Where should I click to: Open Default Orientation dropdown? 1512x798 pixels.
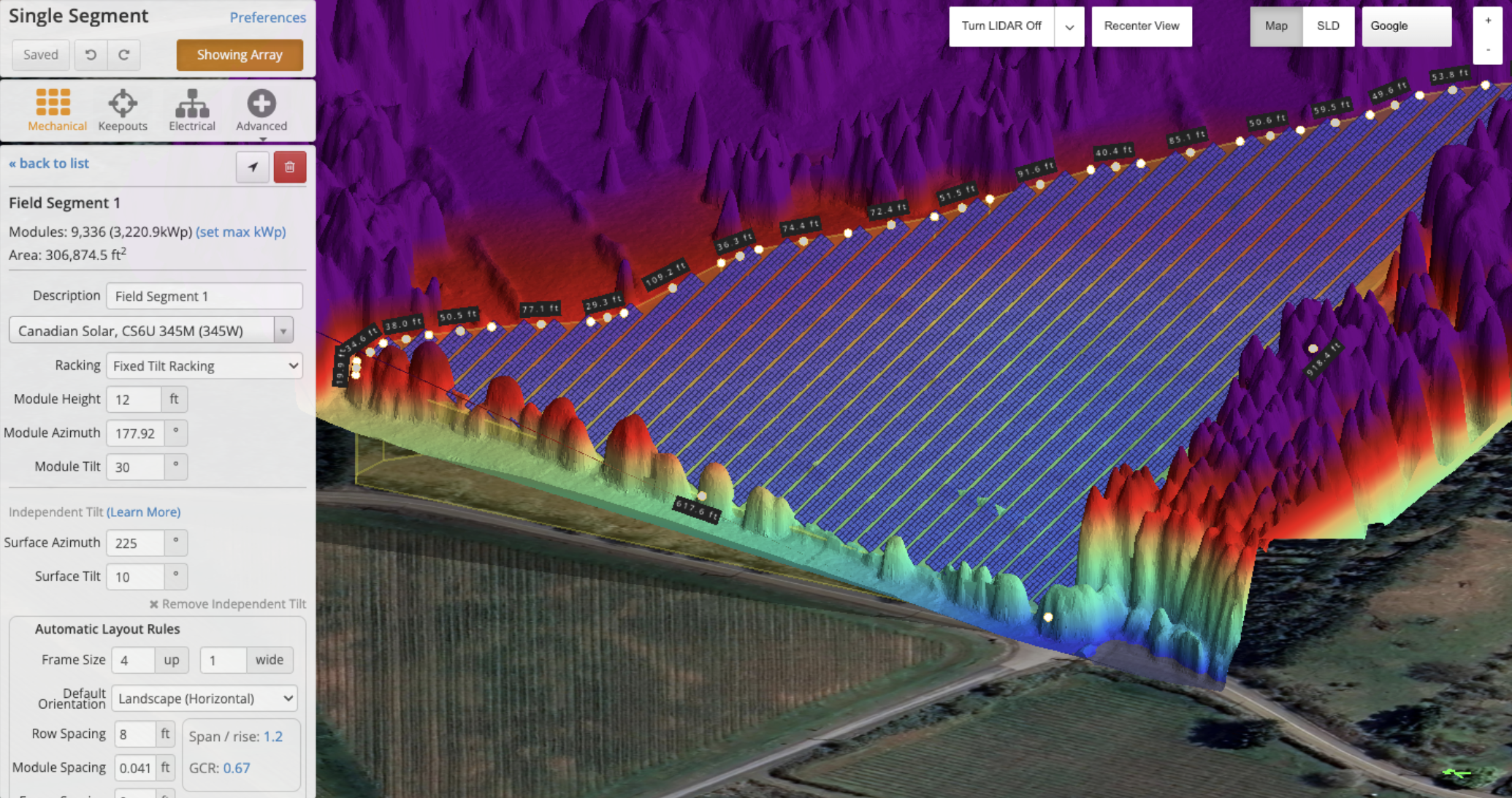[x=205, y=699]
